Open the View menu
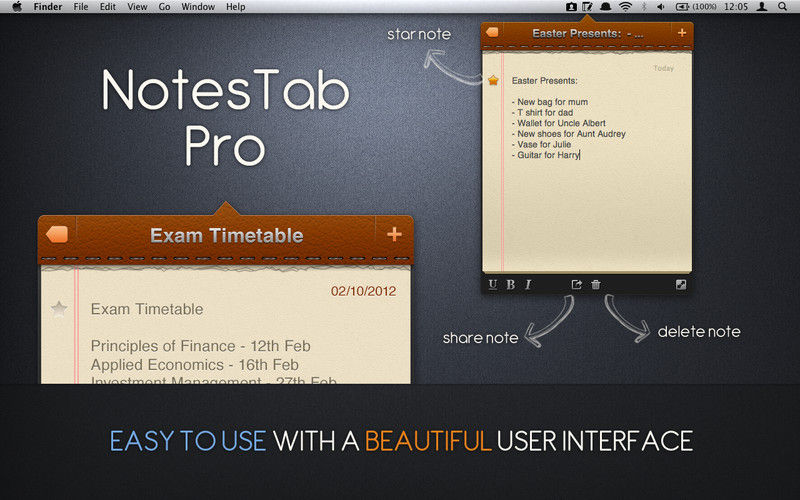The height and width of the screenshot is (500, 800). pos(137,7)
